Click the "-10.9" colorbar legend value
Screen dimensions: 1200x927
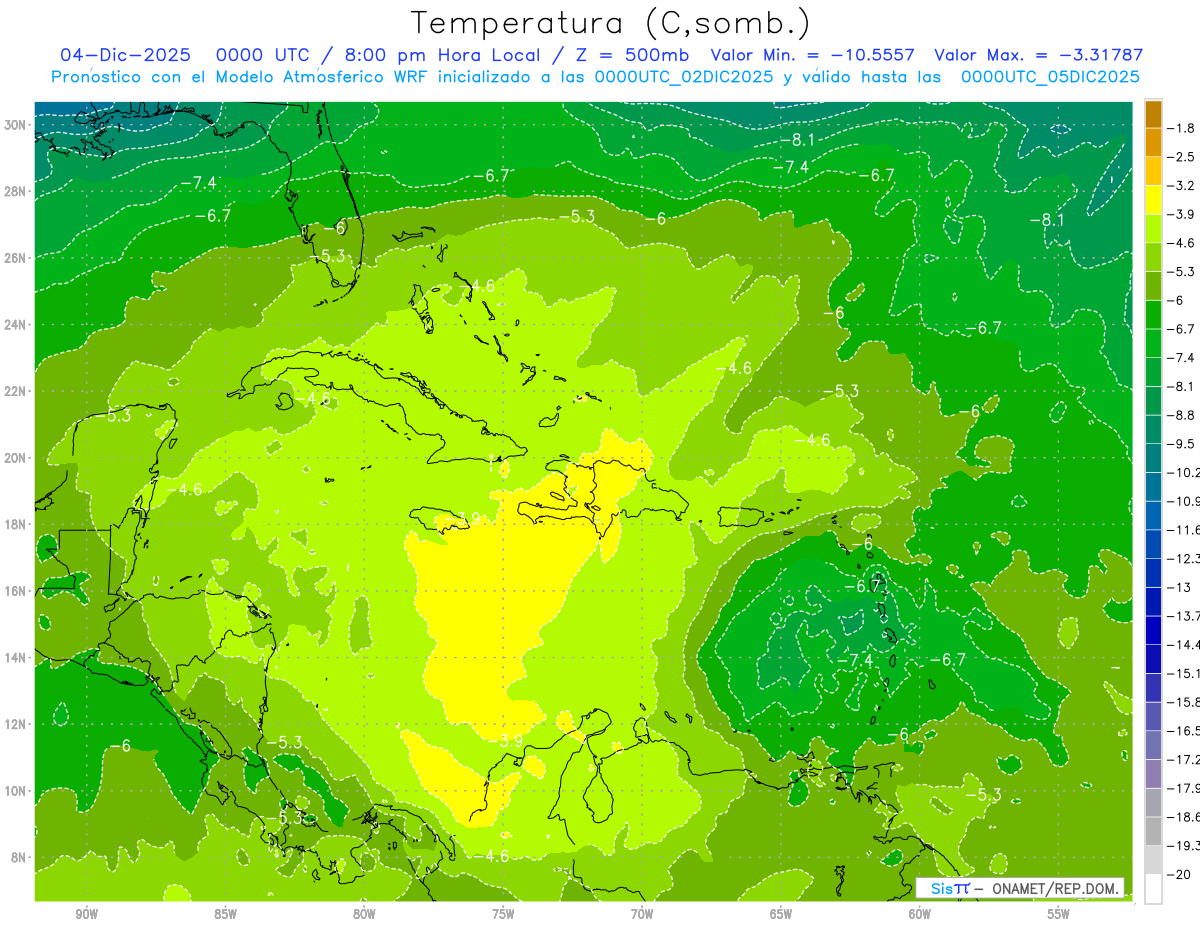click(1183, 501)
